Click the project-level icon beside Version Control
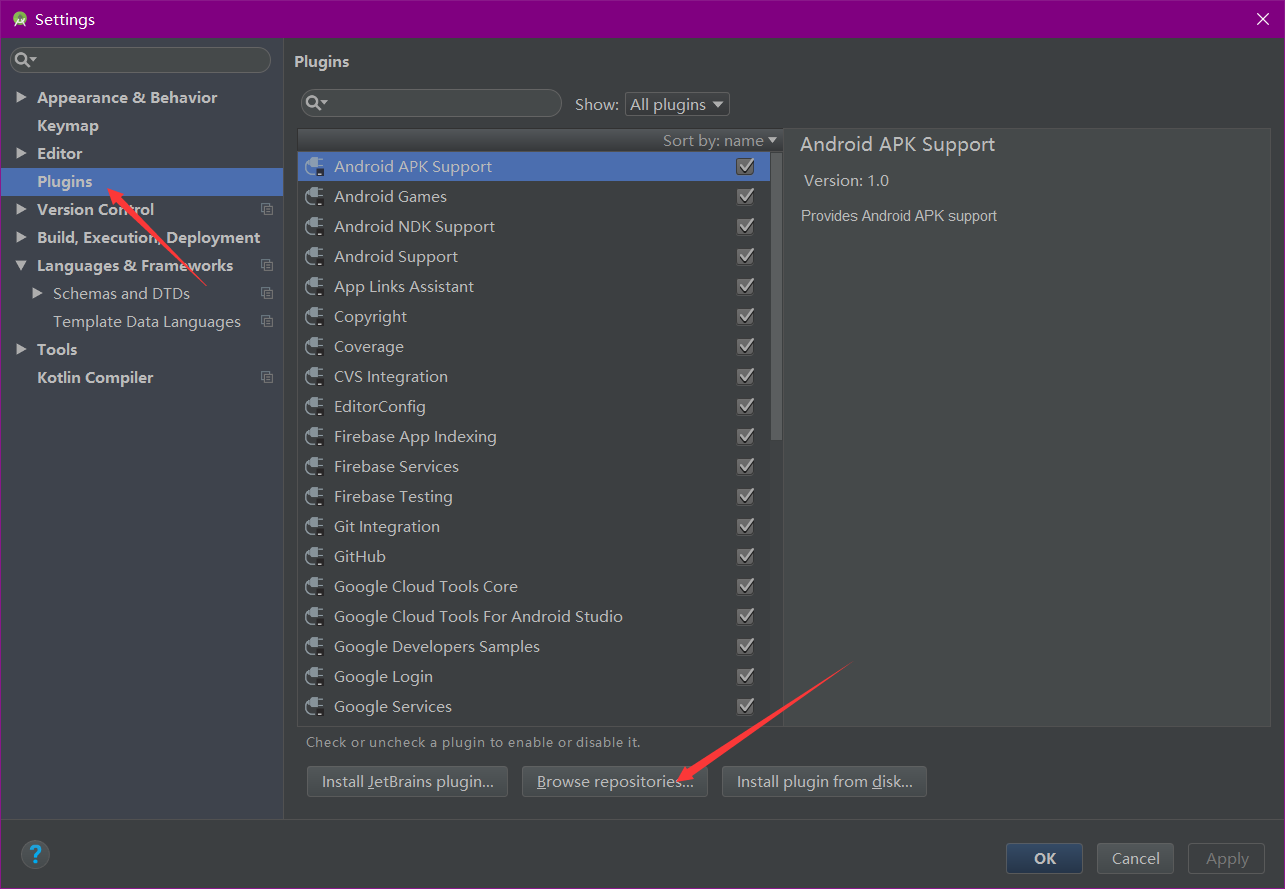The height and width of the screenshot is (889, 1285). (x=267, y=210)
